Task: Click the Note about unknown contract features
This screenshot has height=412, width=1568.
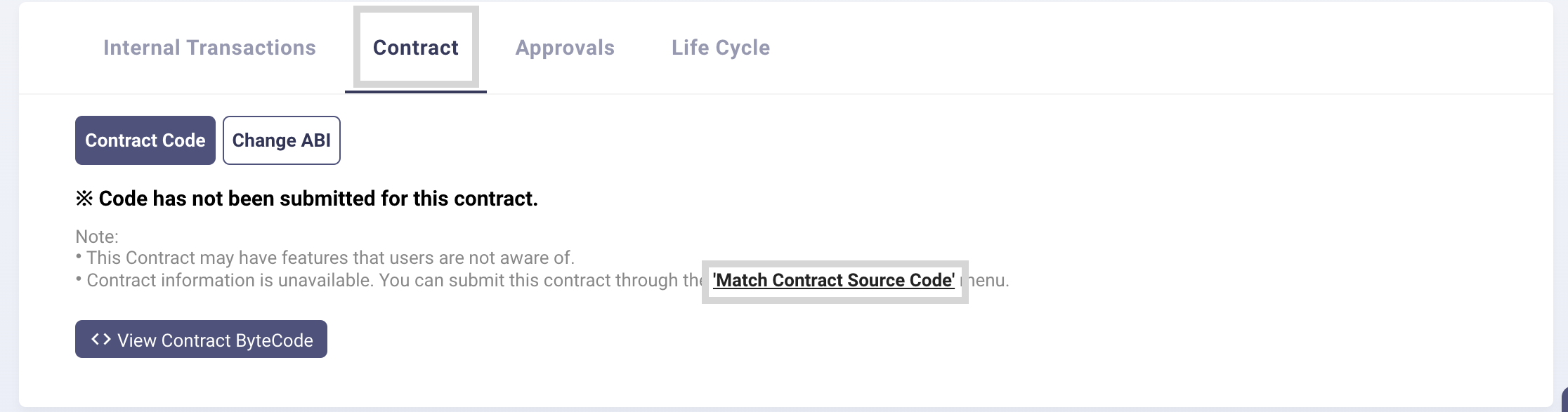Action: tap(330, 258)
